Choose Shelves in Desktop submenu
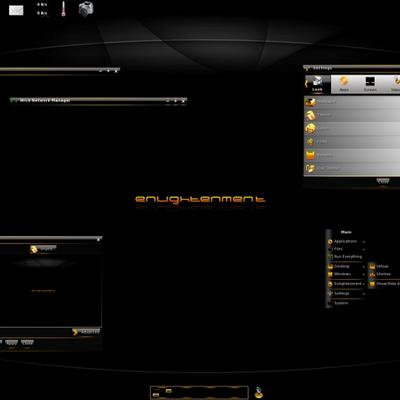This screenshot has height=400, width=400. 383,274
